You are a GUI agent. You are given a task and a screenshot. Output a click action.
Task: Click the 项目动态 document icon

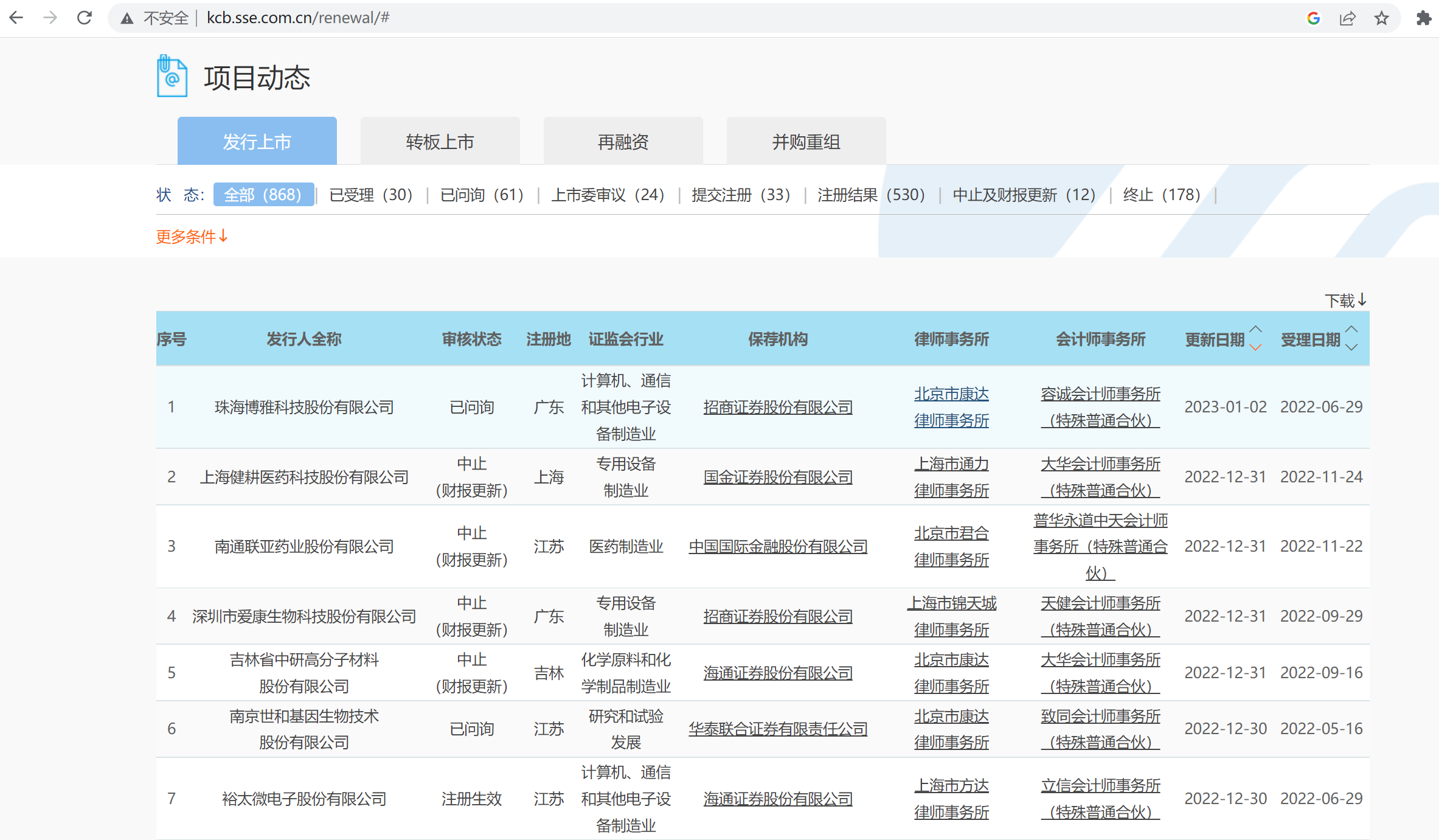coord(172,77)
